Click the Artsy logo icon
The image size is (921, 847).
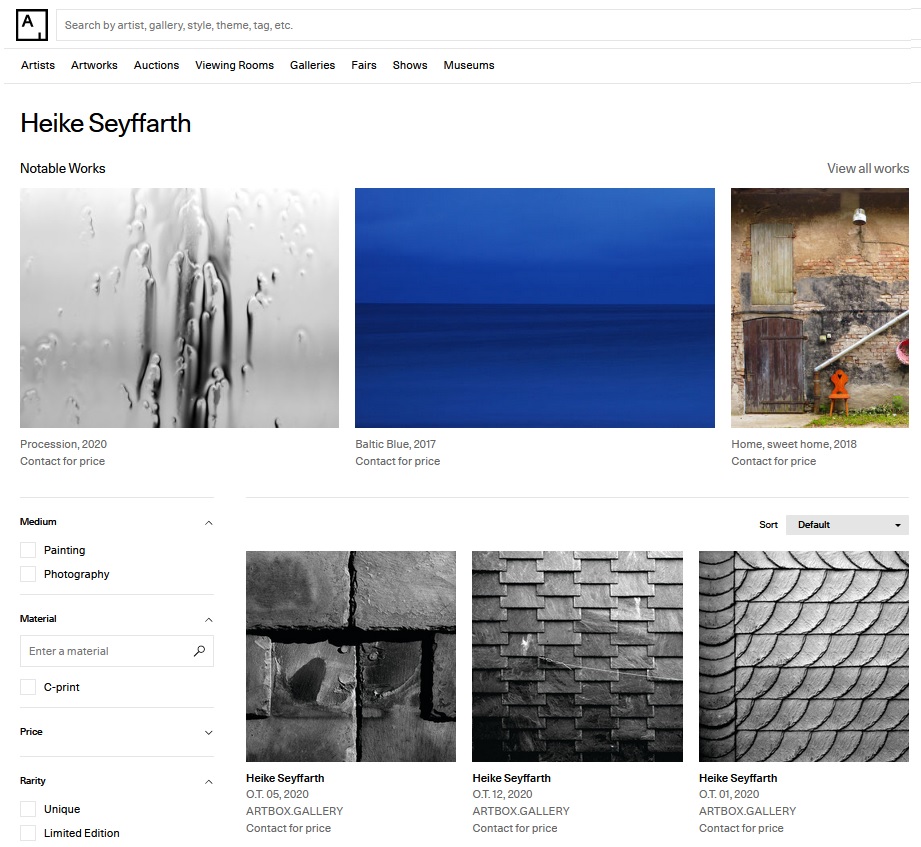pos(32,25)
